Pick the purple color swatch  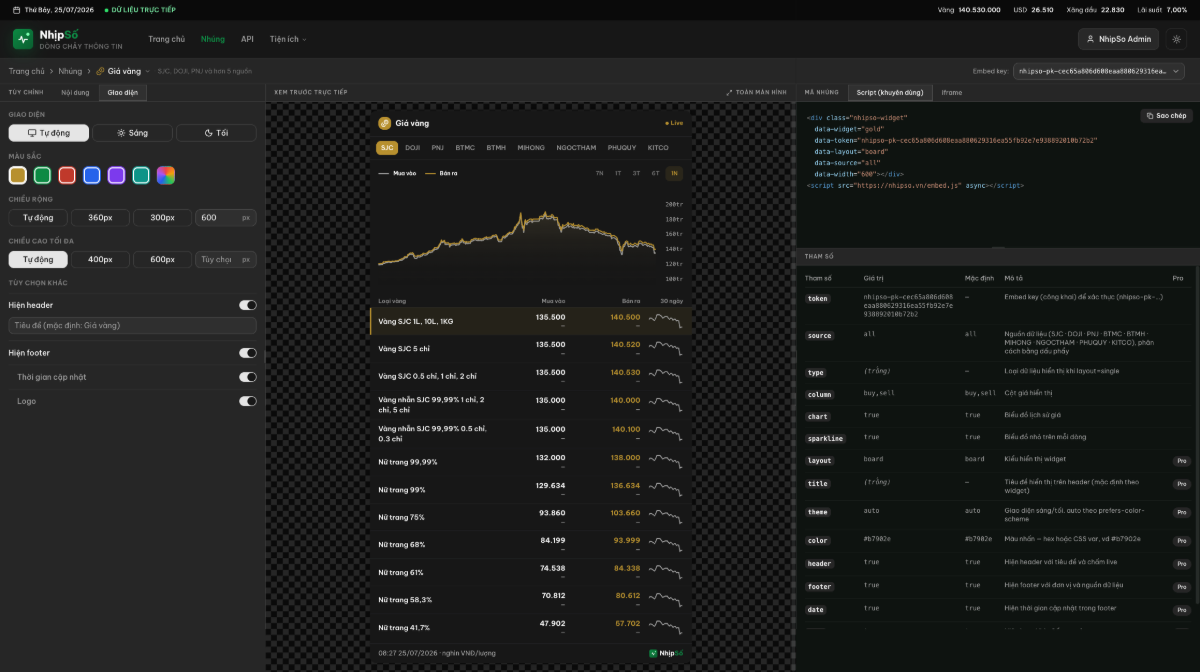116,175
